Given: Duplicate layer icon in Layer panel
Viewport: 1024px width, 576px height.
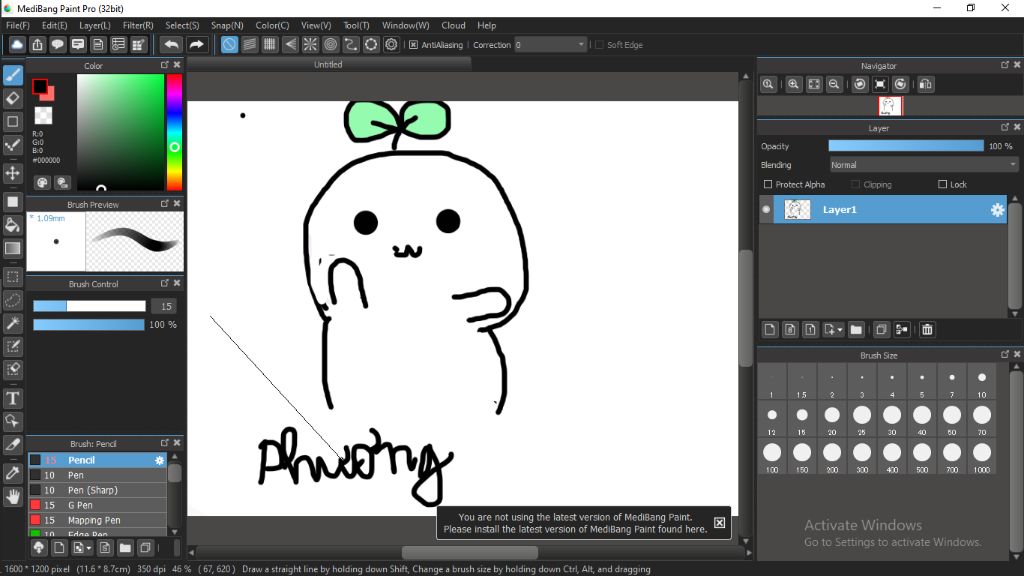Looking at the screenshot, I should point(881,330).
